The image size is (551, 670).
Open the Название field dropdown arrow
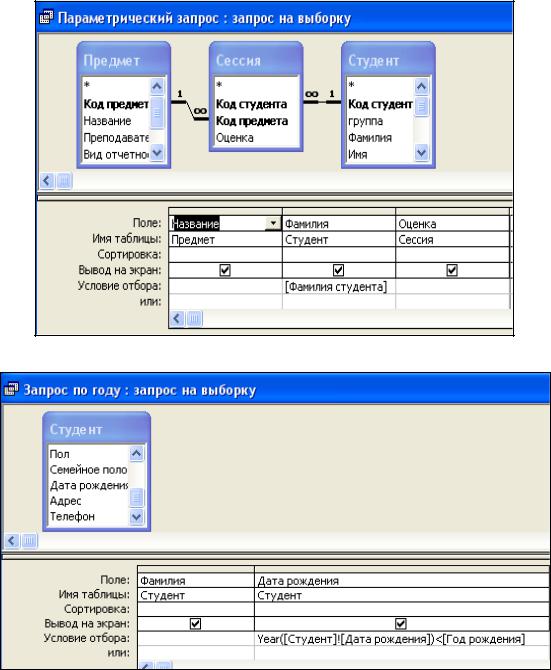pyautogui.click(x=273, y=223)
